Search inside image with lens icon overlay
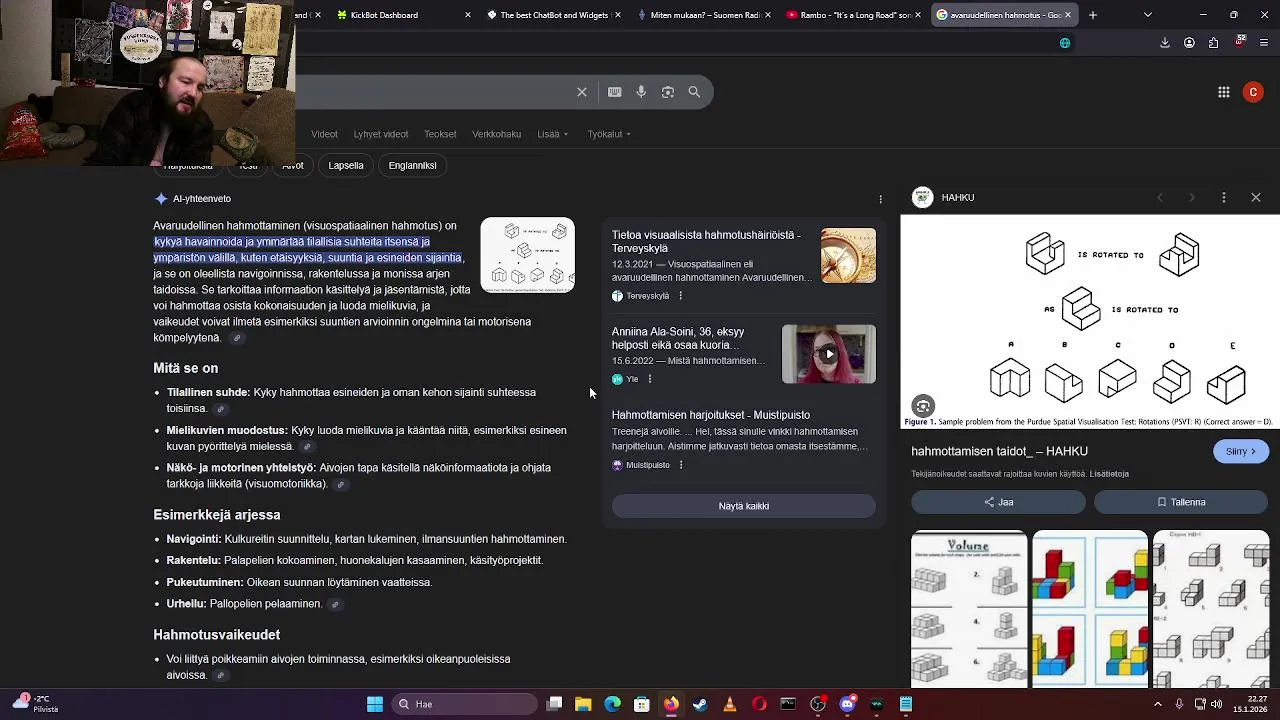The image size is (1280, 720). (923, 406)
